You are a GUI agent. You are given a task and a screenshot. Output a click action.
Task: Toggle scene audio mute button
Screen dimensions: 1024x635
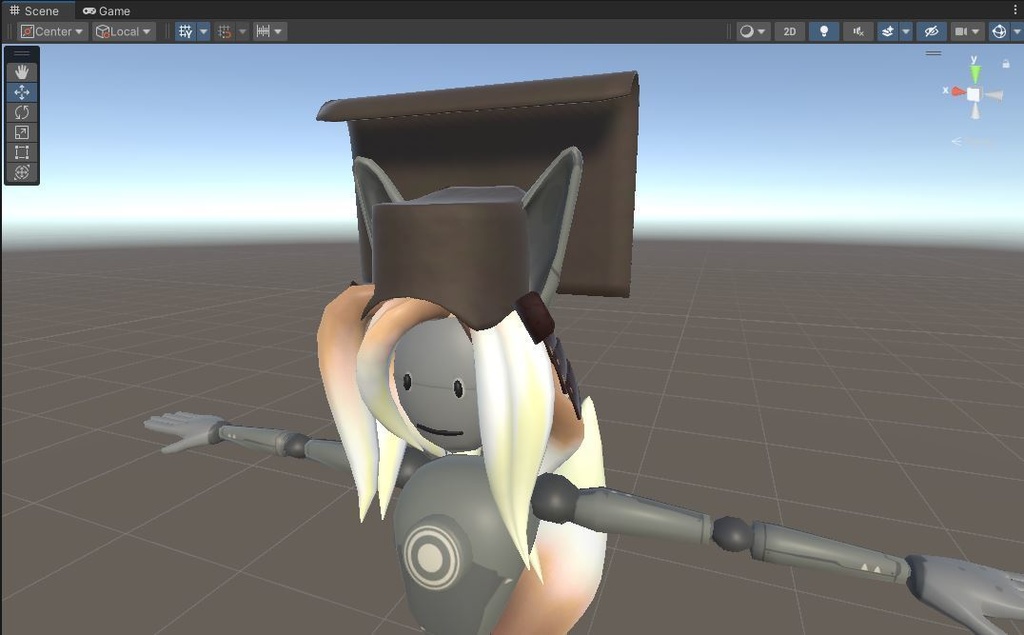pos(858,31)
